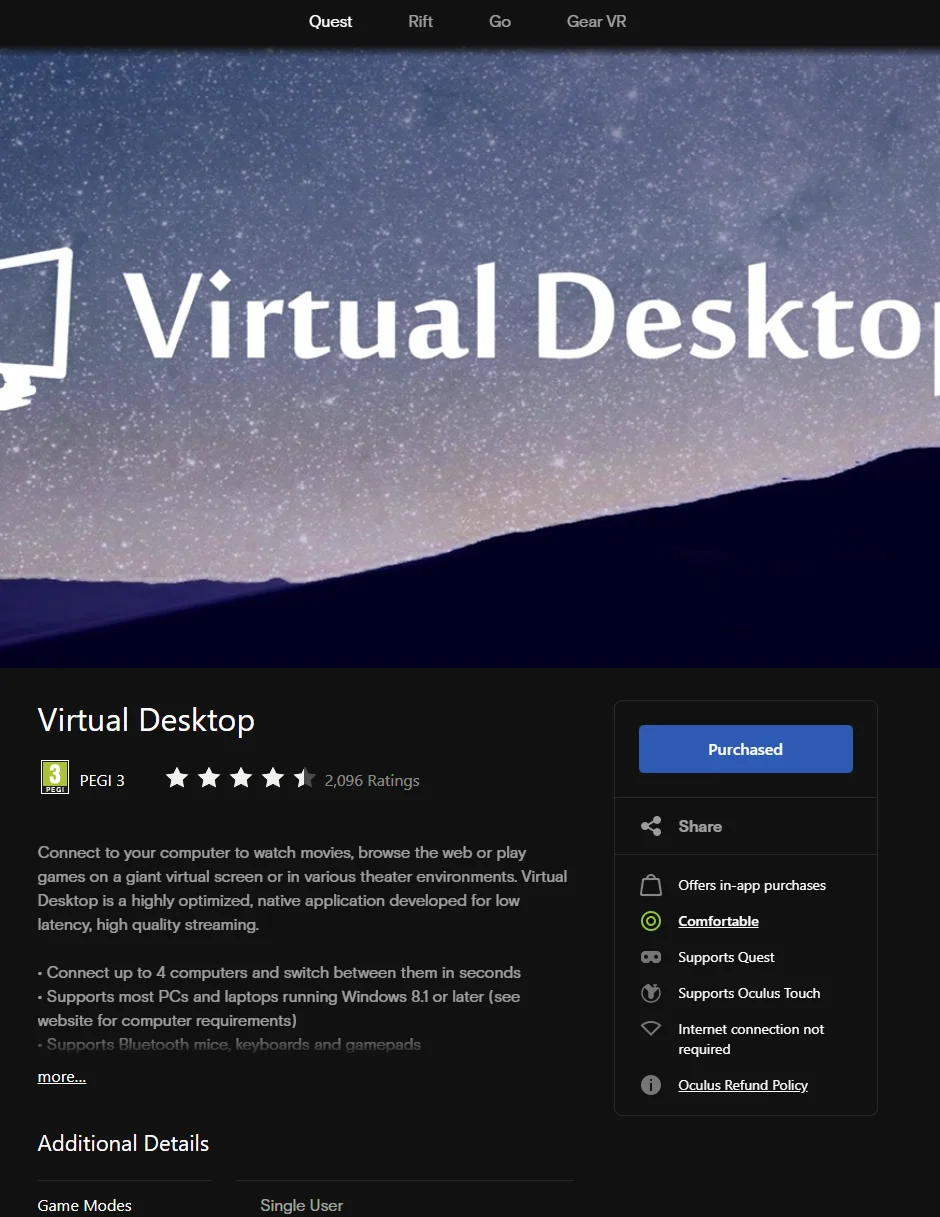Click the Virtual Desktop banner image
The image size is (940, 1217).
(x=470, y=357)
